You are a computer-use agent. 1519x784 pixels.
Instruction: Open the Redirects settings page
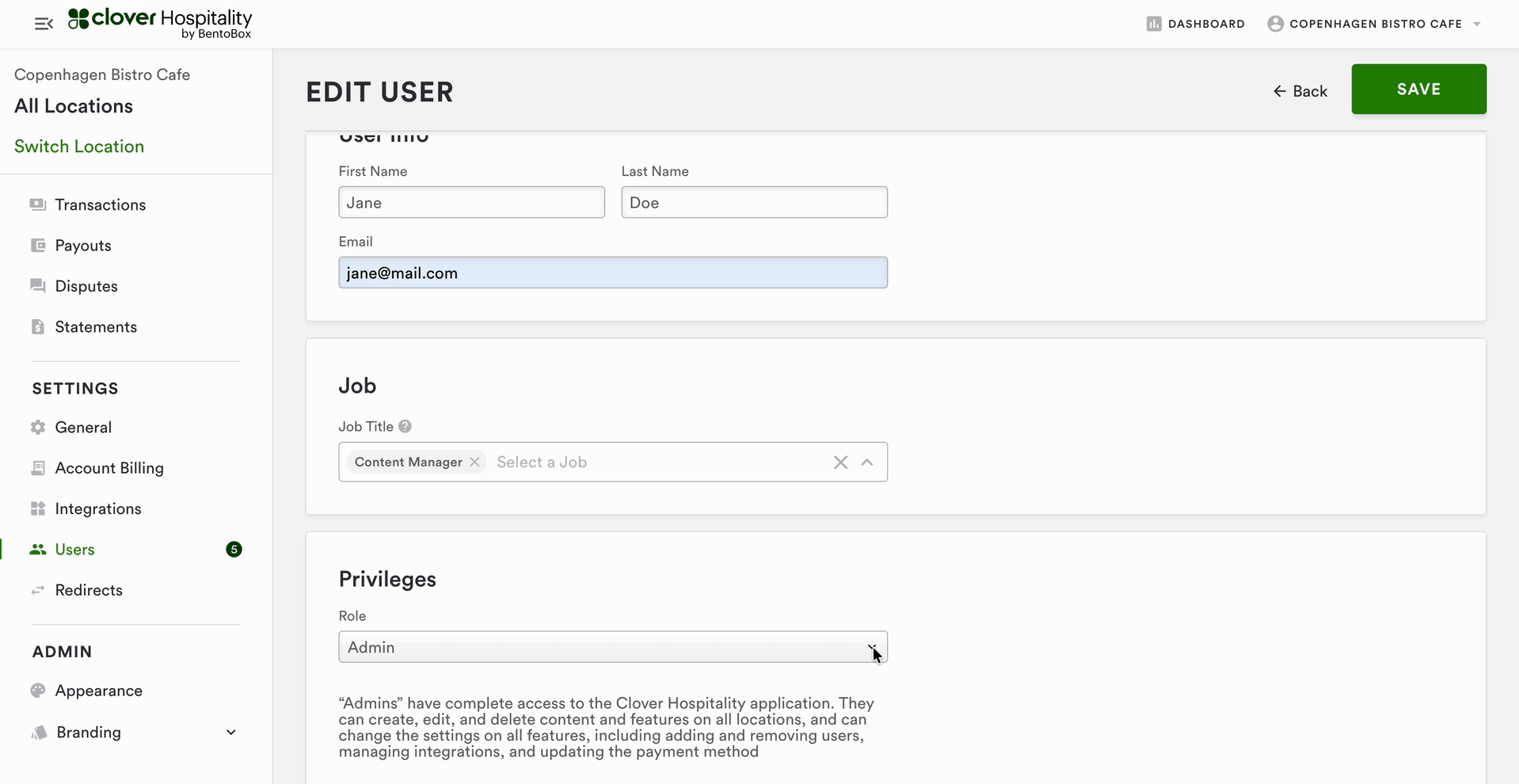click(89, 591)
